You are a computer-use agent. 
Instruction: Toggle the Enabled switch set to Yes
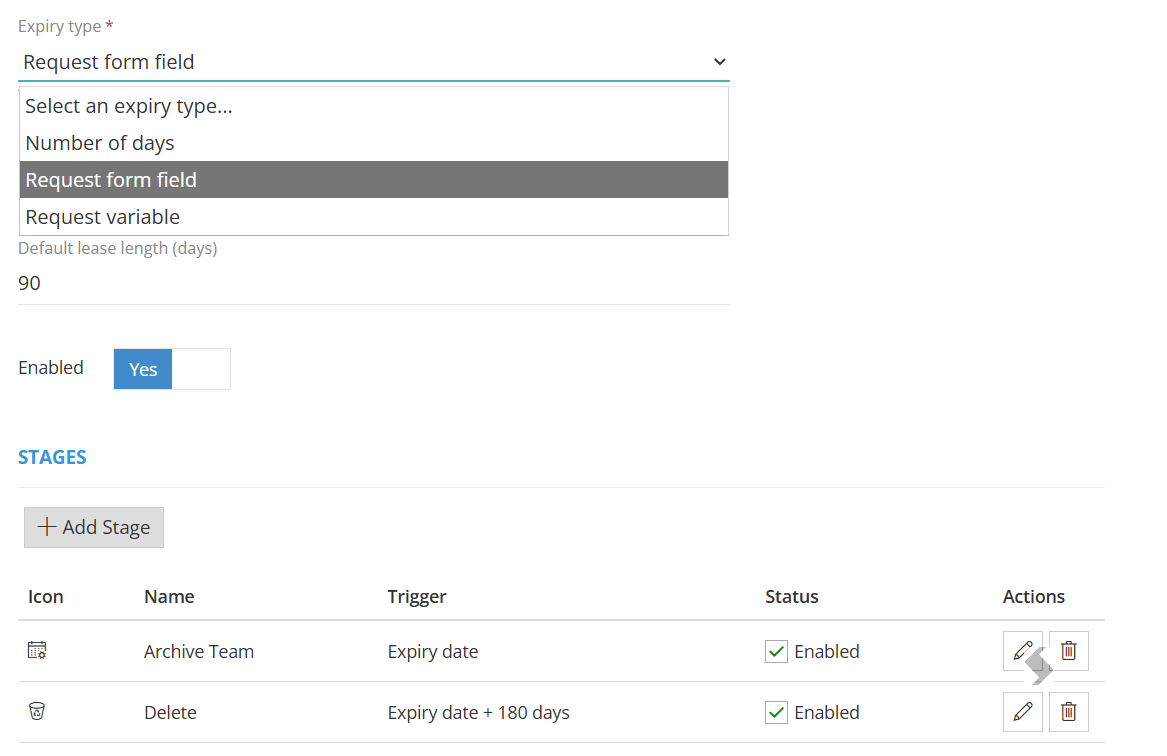pyautogui.click(x=172, y=369)
